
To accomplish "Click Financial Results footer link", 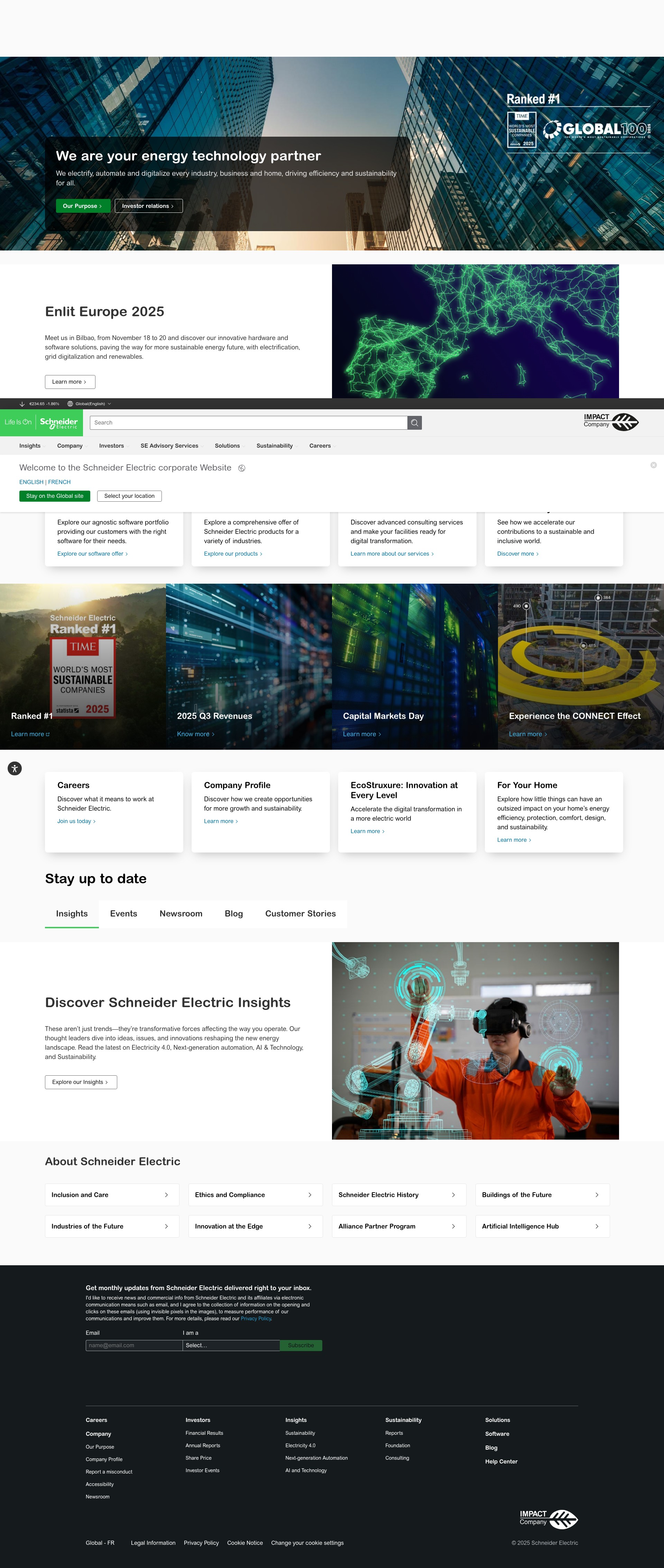I will (204, 1433).
